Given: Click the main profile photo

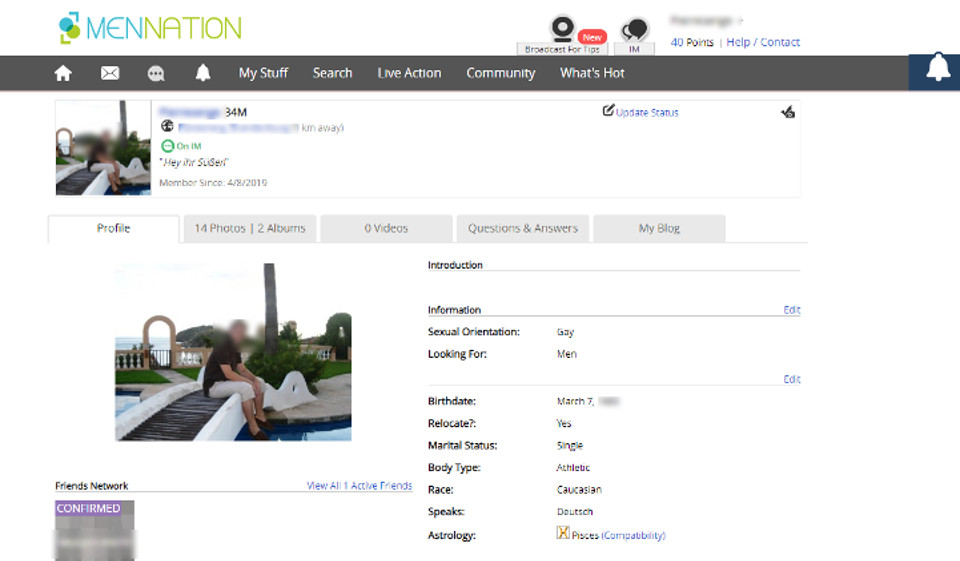Looking at the screenshot, I should [x=233, y=352].
